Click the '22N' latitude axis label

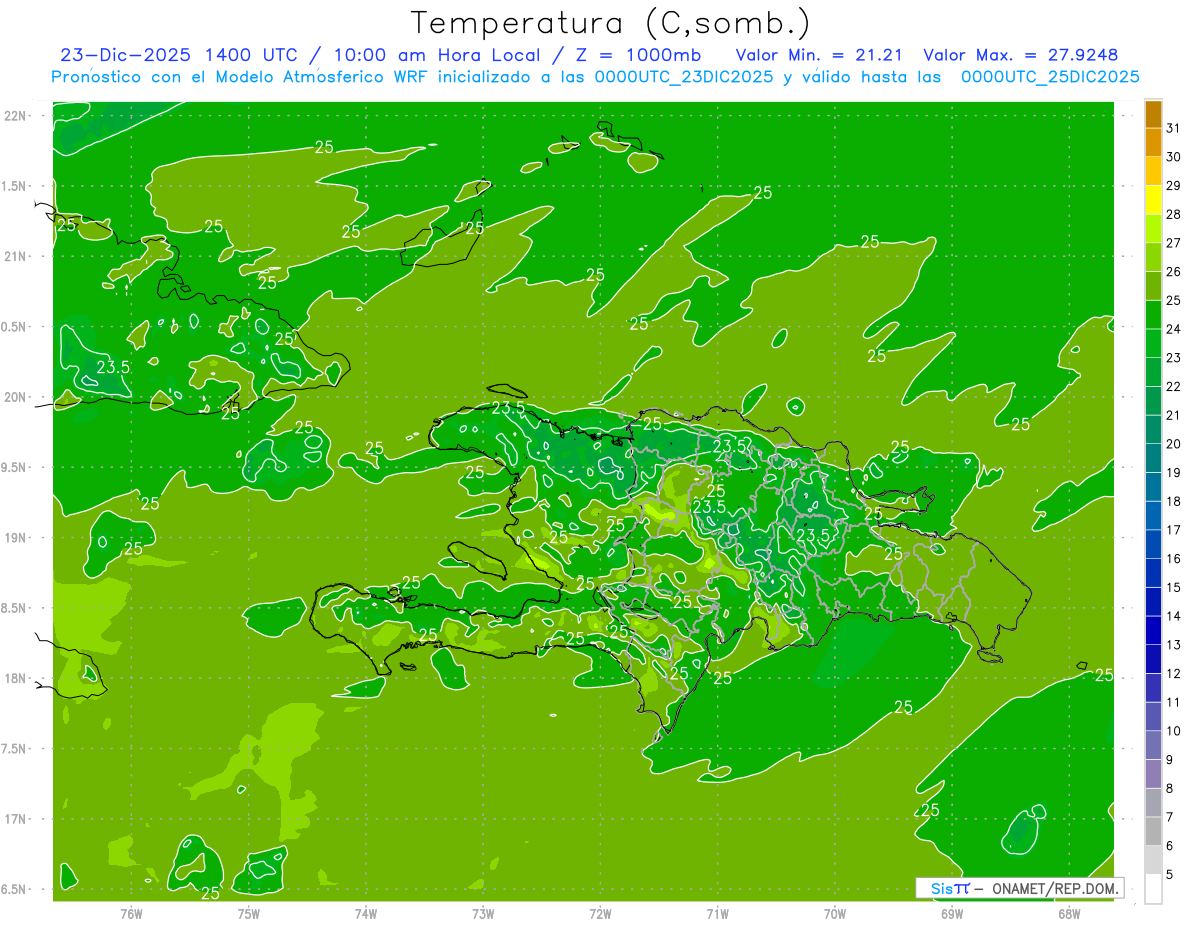click(17, 116)
